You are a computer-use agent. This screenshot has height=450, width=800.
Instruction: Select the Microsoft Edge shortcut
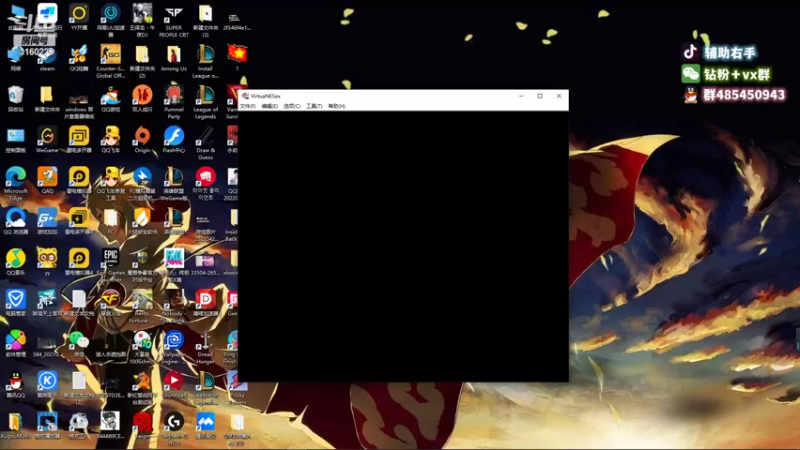(15, 184)
